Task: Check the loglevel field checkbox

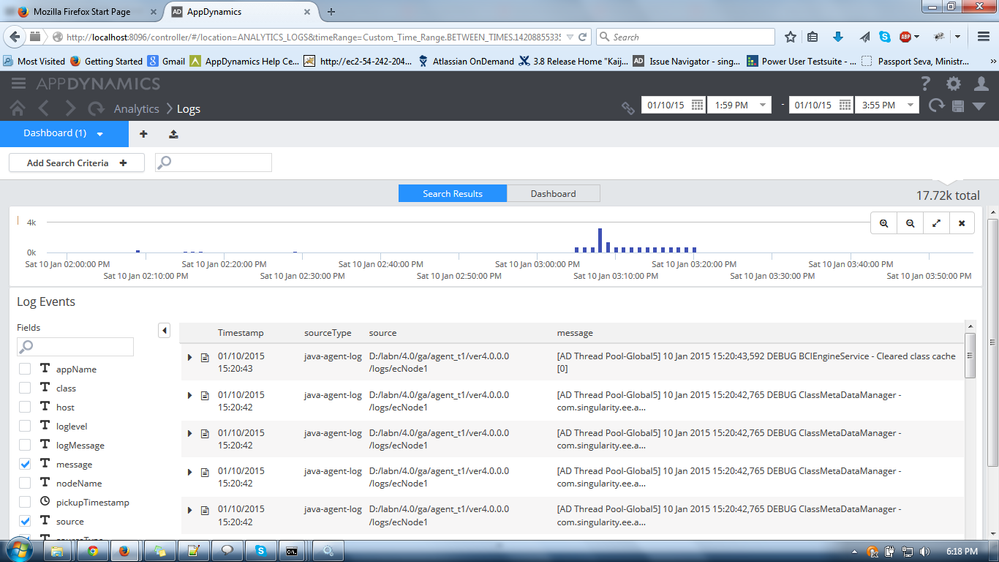Action: 25,426
